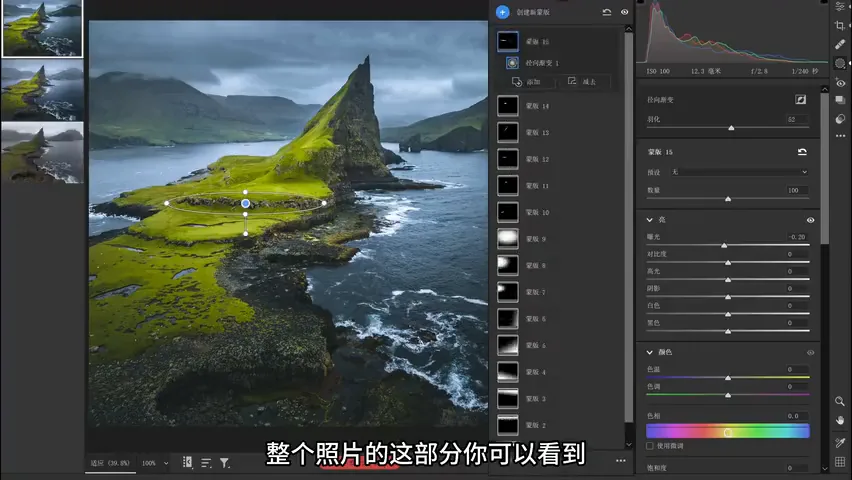Click the blue plus create new mask button
Screen dimensions: 852x480
click(503, 12)
